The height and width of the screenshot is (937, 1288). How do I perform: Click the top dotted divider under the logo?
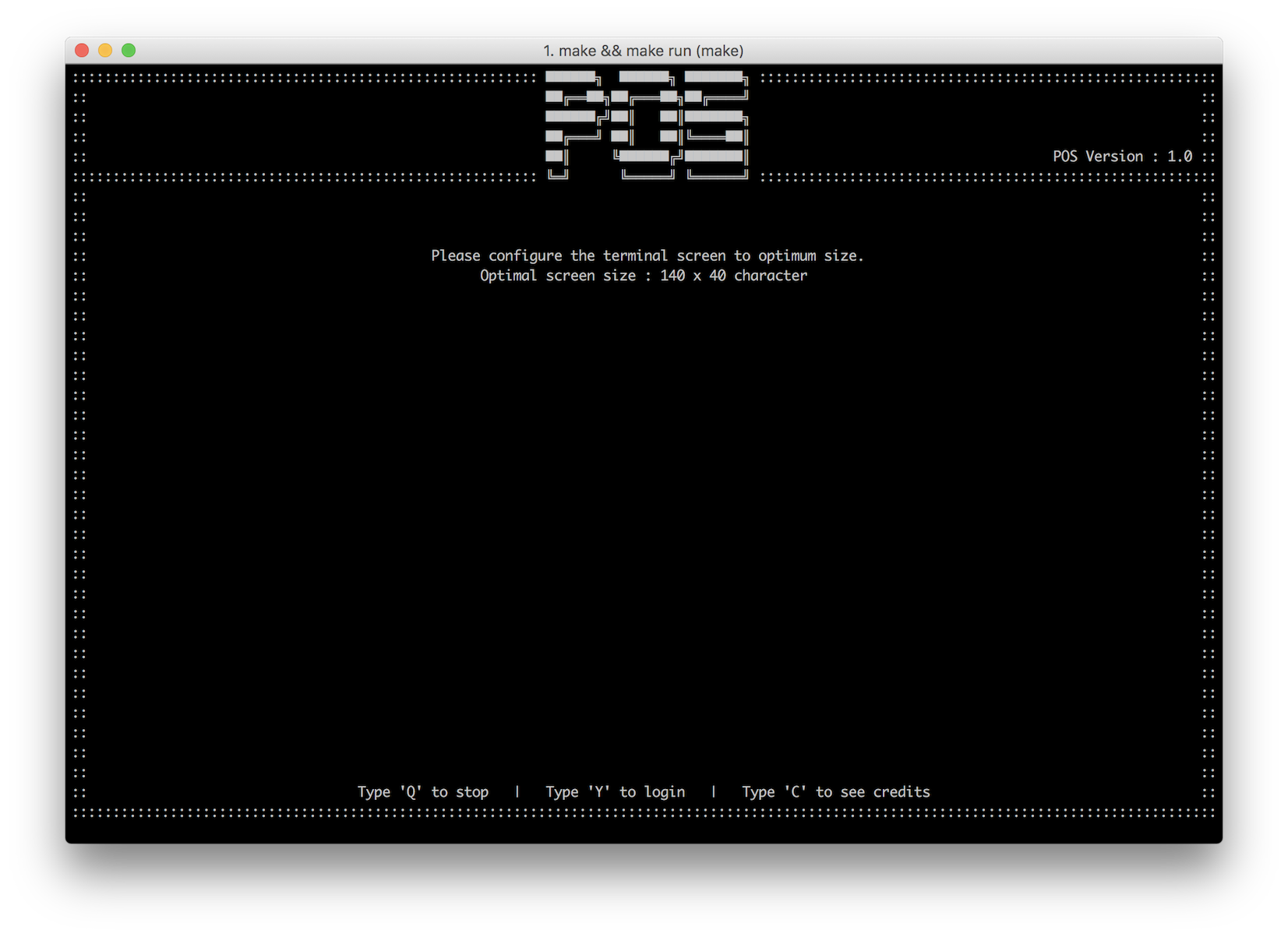pyautogui.click(x=312, y=178)
